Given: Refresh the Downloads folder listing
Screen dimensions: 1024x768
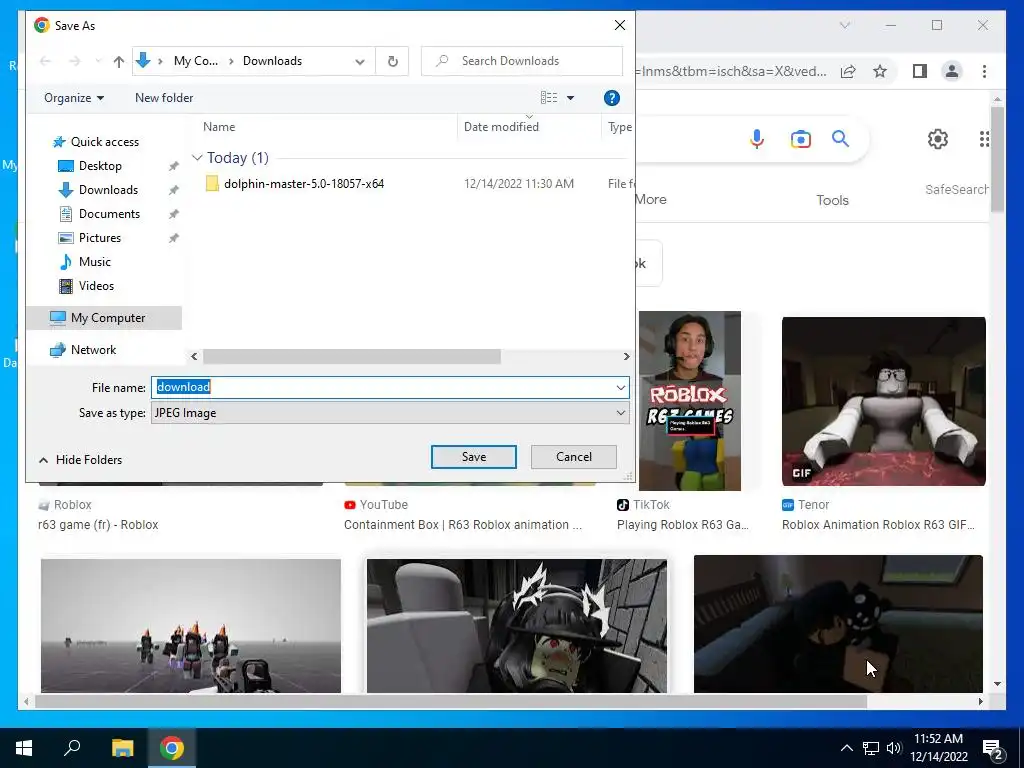Looking at the screenshot, I should click(392, 61).
